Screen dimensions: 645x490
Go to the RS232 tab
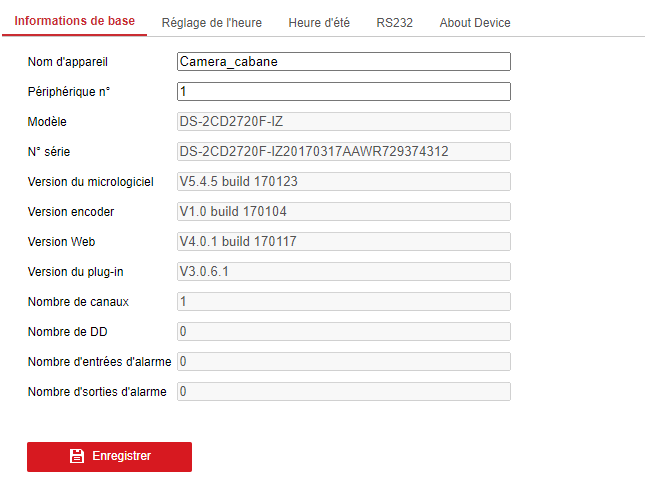[x=395, y=23]
